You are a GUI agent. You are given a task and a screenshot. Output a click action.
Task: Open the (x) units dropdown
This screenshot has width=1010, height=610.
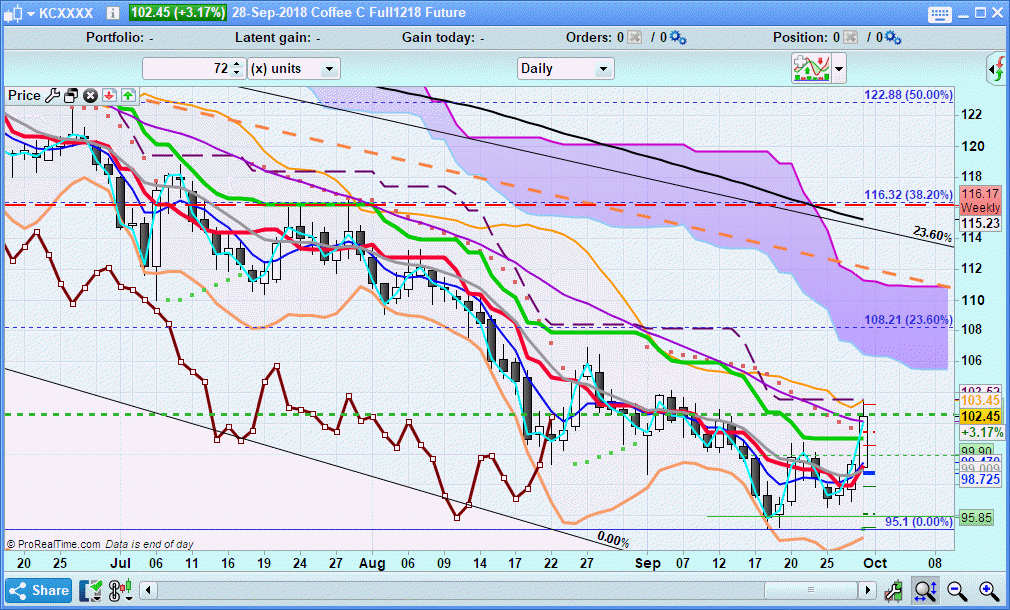(294, 68)
